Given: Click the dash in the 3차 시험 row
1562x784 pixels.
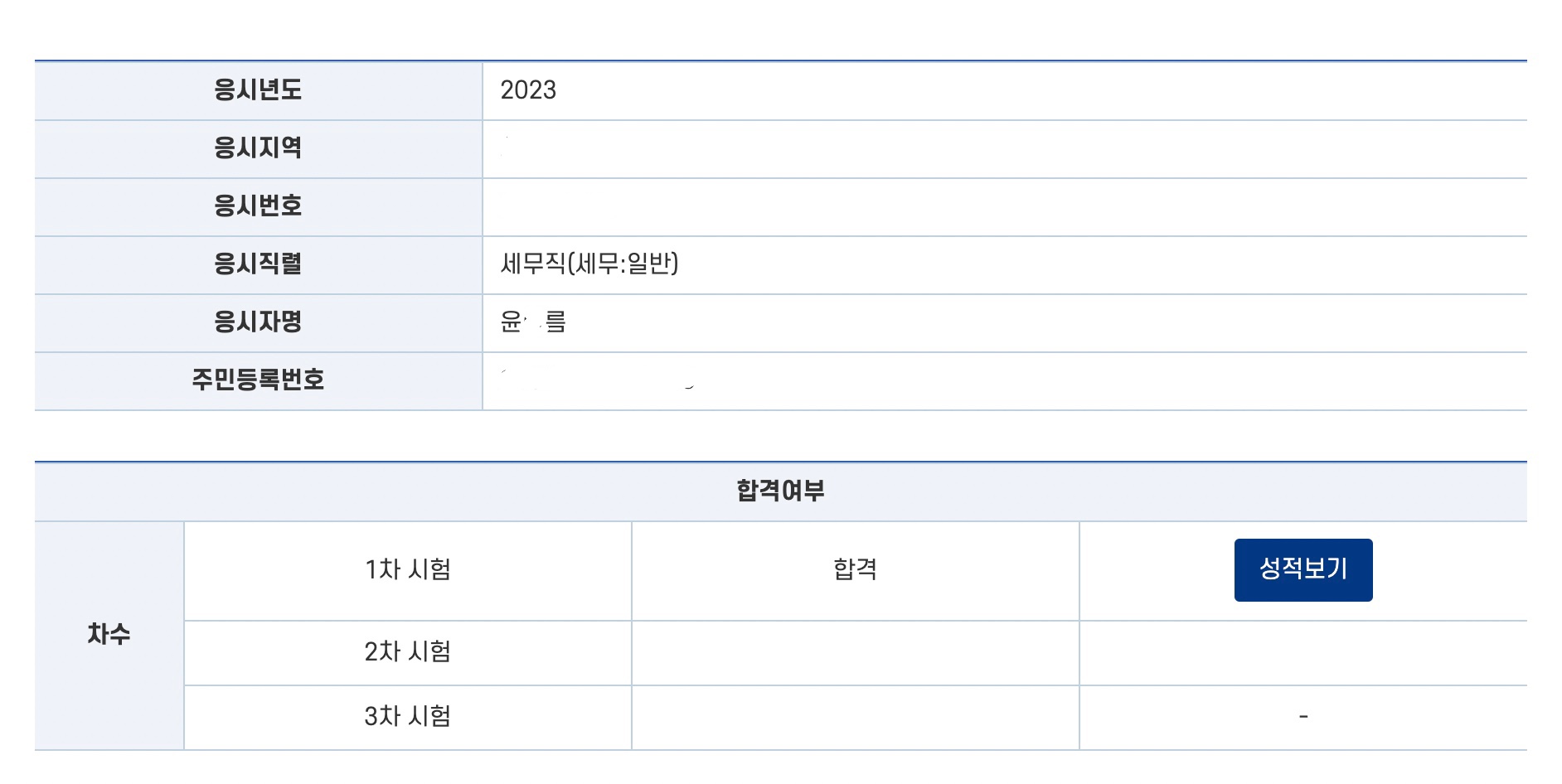Looking at the screenshot, I should pos(1302,716).
